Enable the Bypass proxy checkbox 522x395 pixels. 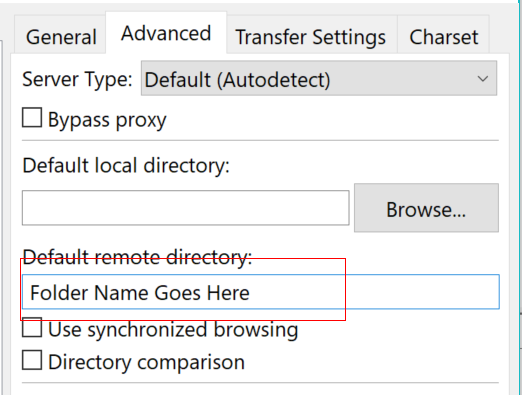(x=32, y=117)
